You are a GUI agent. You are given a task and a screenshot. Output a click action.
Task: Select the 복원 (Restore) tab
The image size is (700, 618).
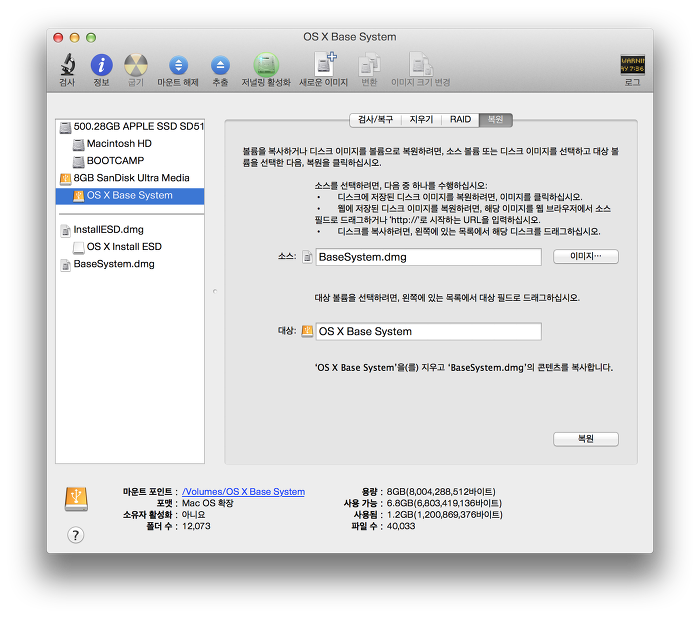click(x=496, y=120)
